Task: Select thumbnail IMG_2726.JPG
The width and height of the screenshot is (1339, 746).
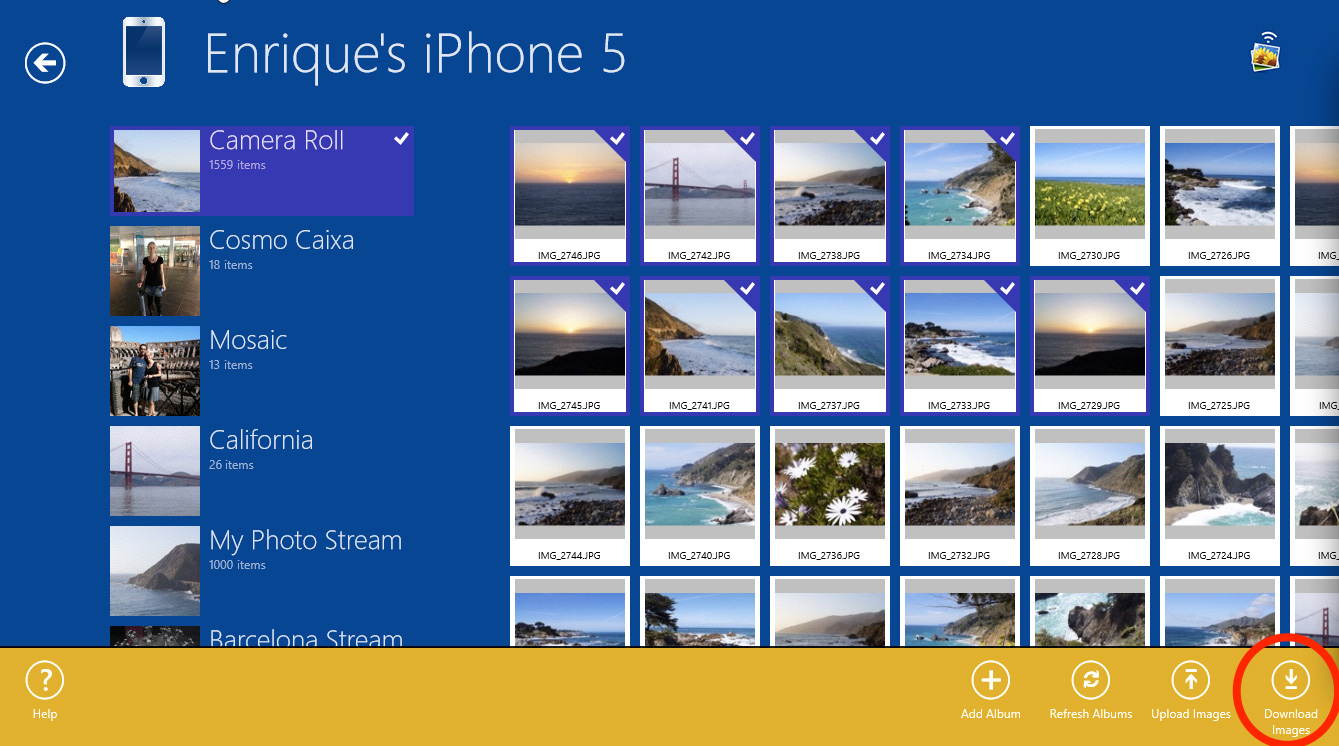Action: [x=1219, y=196]
